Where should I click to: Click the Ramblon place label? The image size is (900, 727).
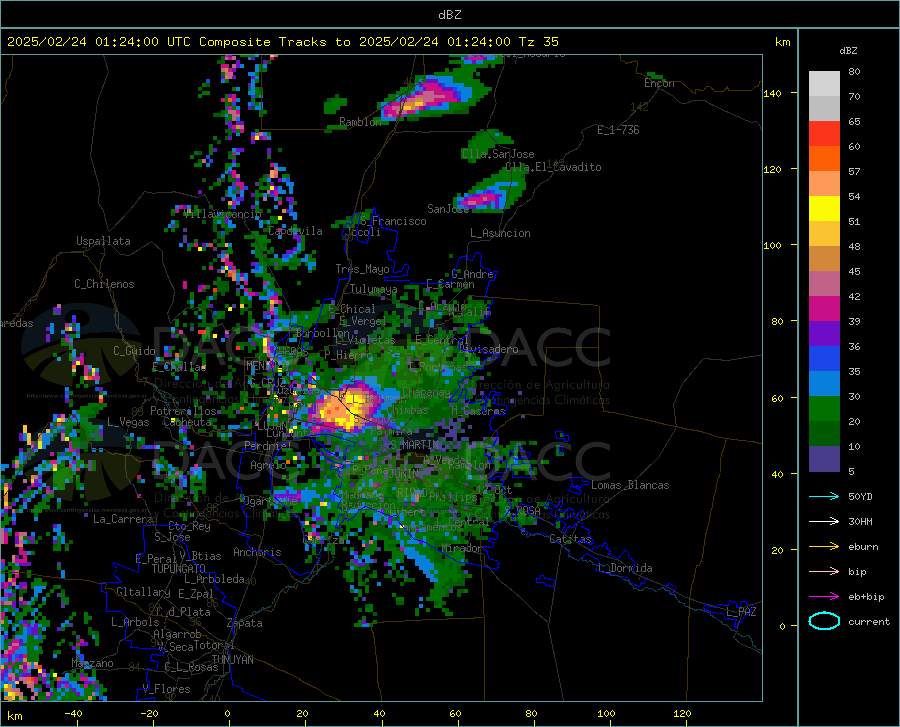click(x=360, y=122)
